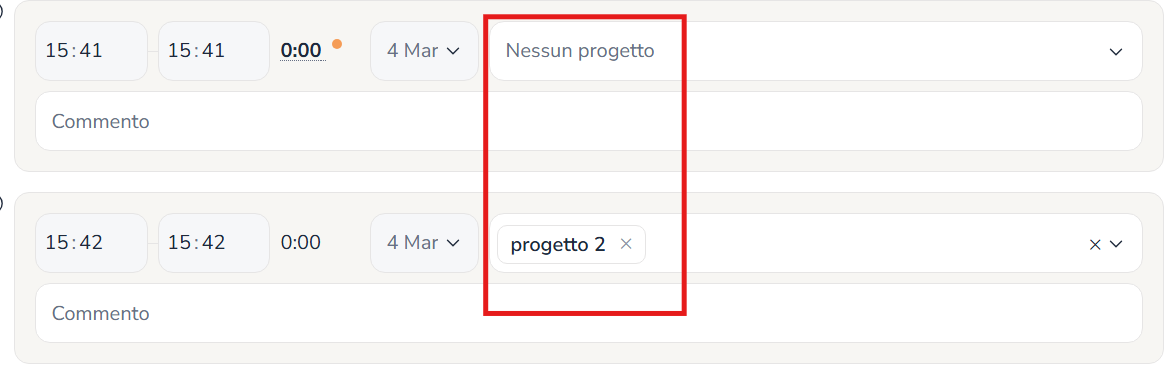Screen dimensions: 1172x372
Task: Click the underlined 0:00 duration
Action: pos(301,51)
